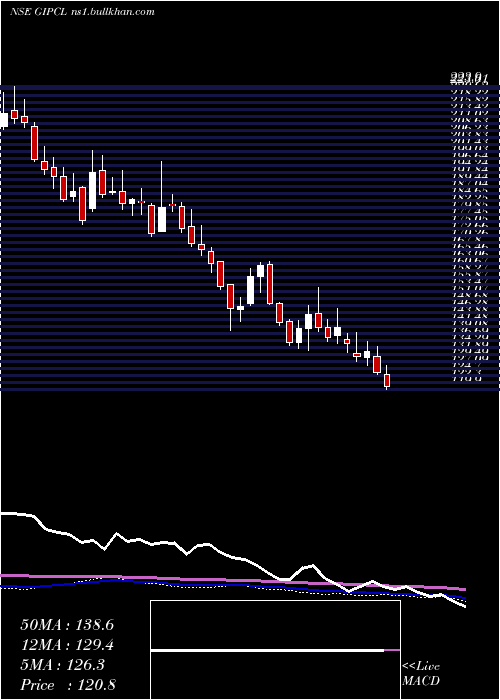500x700 pixels.
Task: Click the "Price : 120.8" value
Action: pyautogui.click(x=70, y=685)
